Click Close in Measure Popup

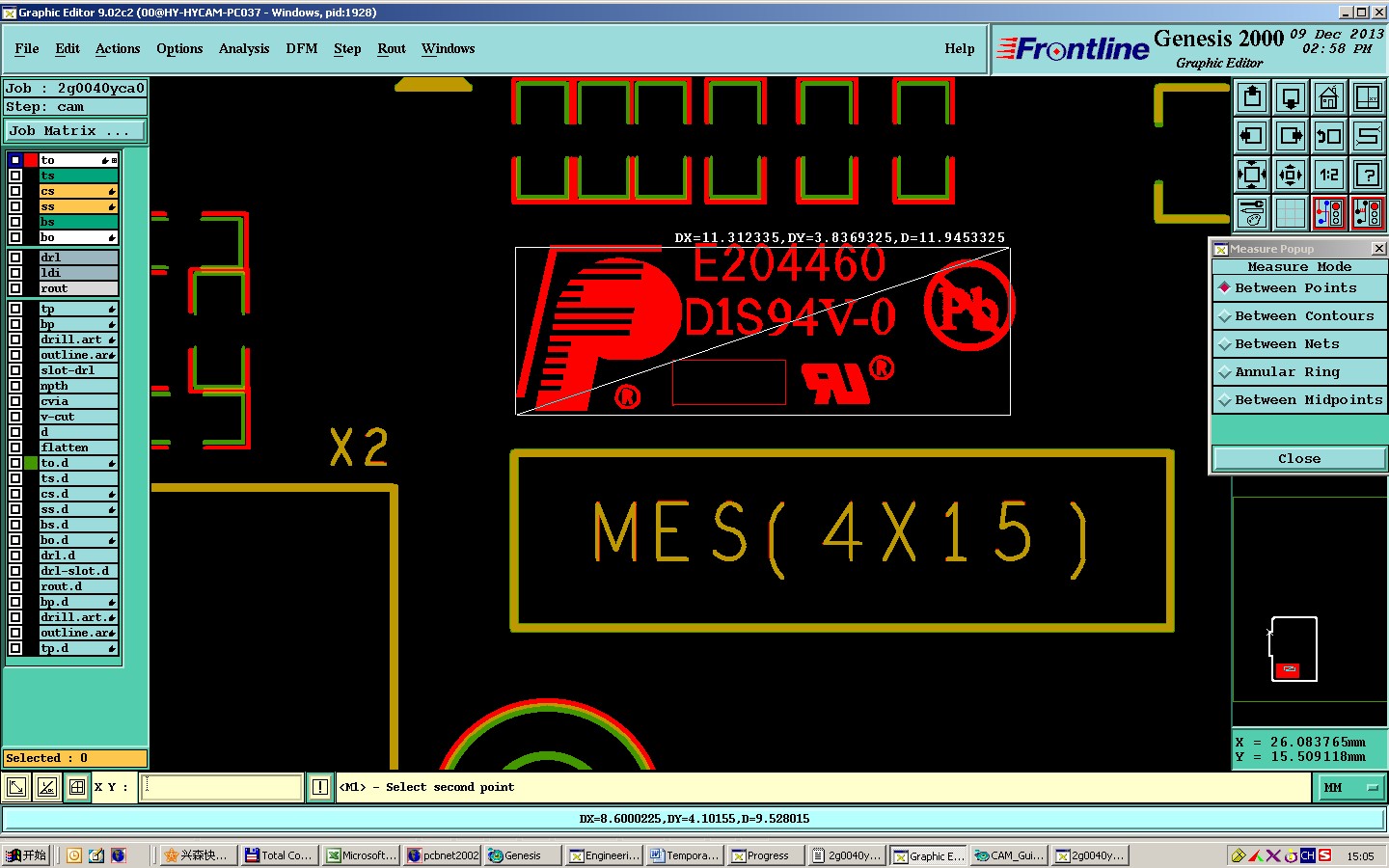pyautogui.click(x=1299, y=458)
